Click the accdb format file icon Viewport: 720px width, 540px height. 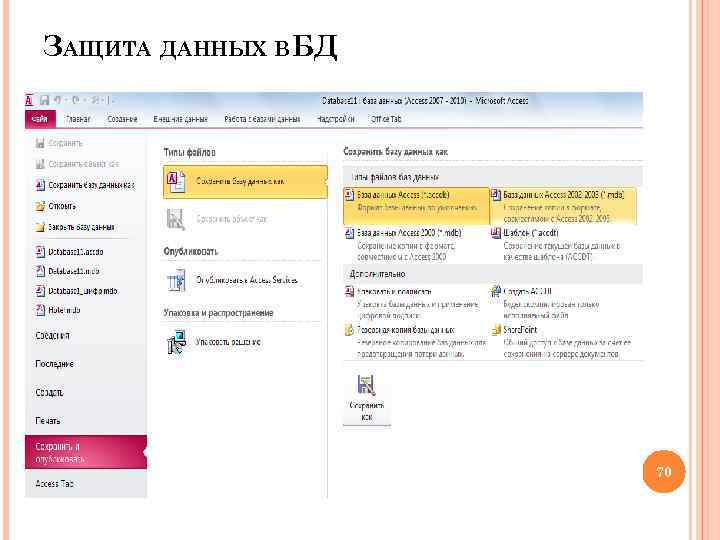349,195
